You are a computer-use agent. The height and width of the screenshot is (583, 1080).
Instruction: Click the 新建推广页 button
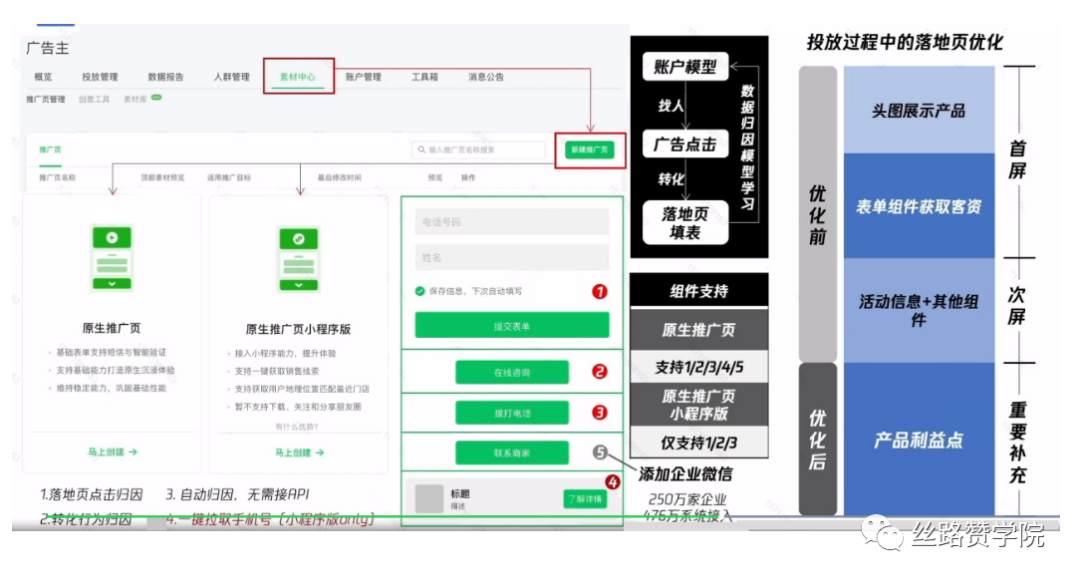pyautogui.click(x=590, y=150)
